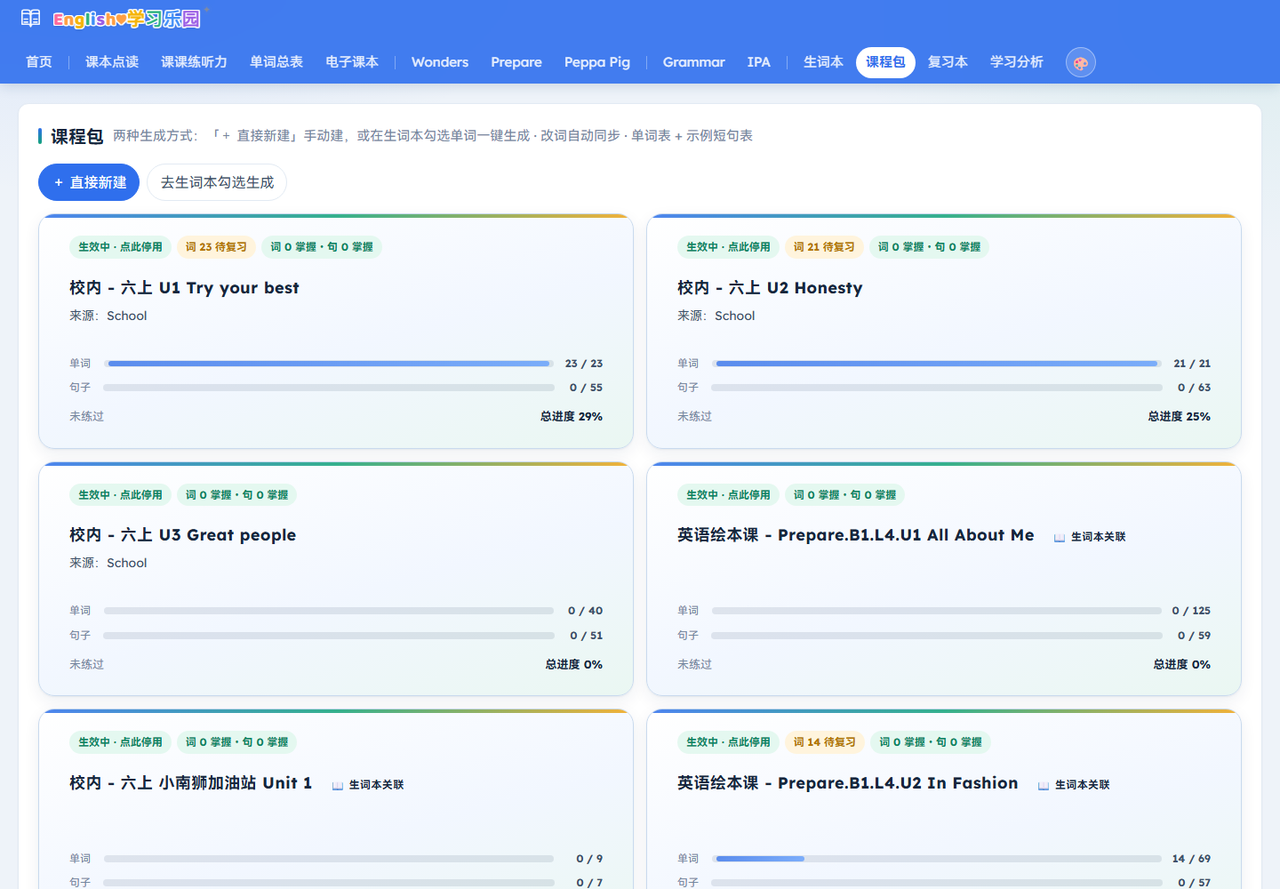Image resolution: width=1280 pixels, height=889 pixels.
Task: Click 词 14 待复习 badge
Action: 824,742
